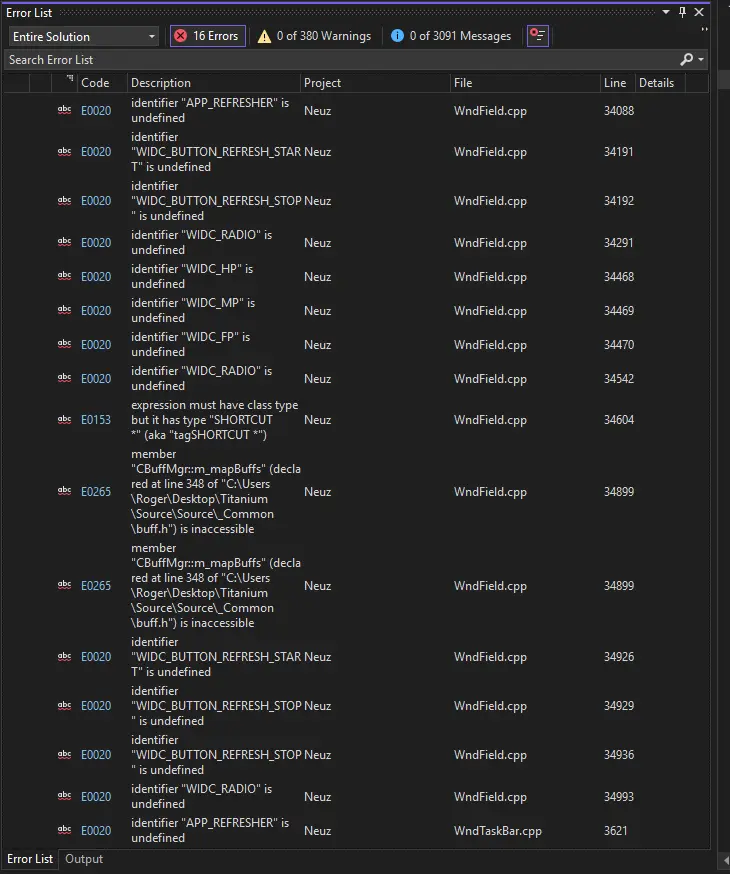Click IntelliSense error icon on line 34926 row
The width and height of the screenshot is (730, 874).
click(65, 656)
